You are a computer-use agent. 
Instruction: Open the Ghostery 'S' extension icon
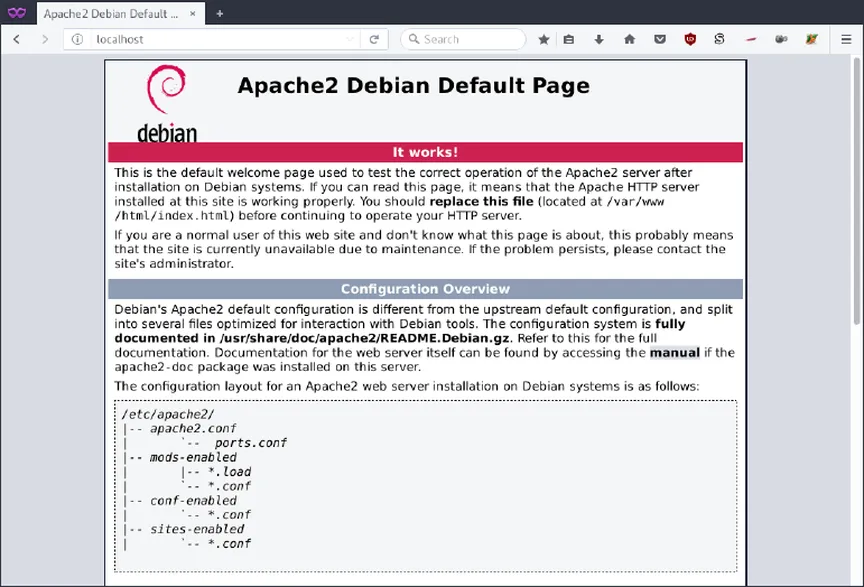pyautogui.click(x=719, y=39)
